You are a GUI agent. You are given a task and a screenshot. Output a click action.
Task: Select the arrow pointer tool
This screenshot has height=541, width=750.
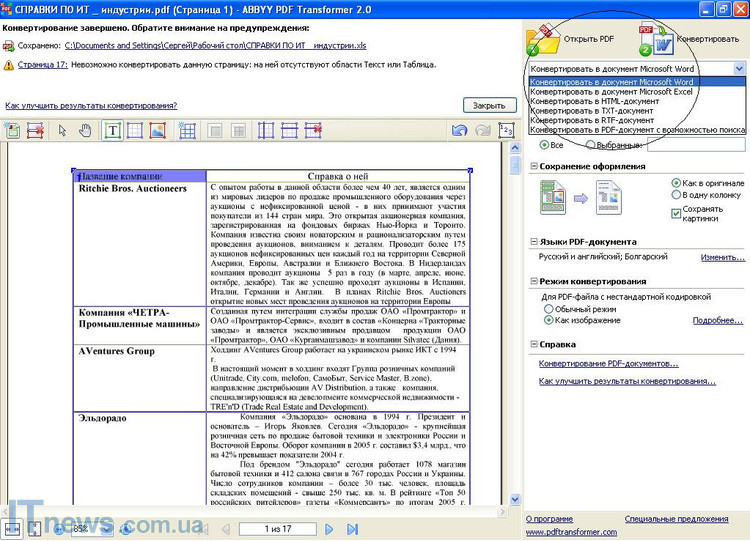62,130
